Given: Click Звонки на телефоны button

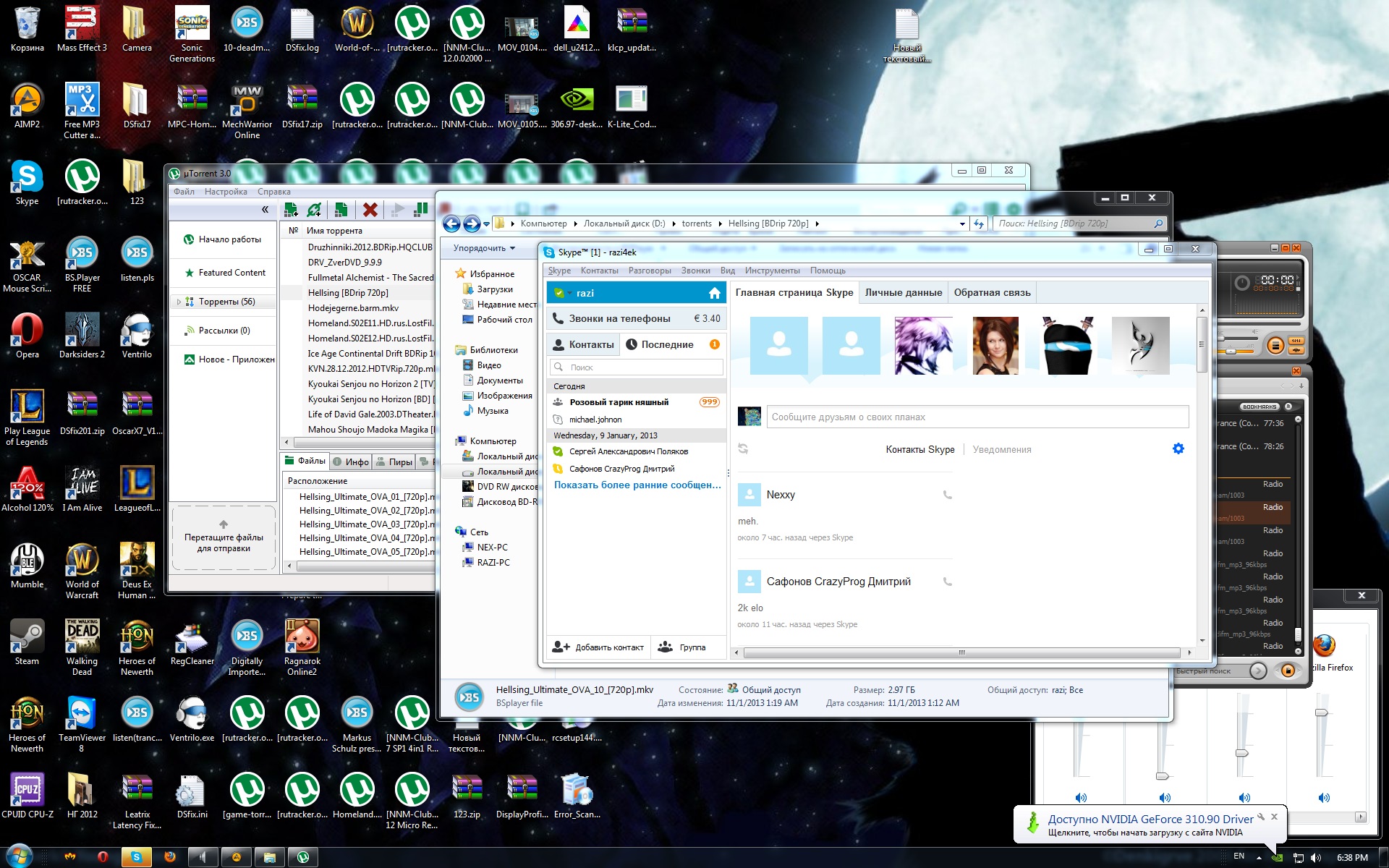Looking at the screenshot, I should tap(636, 318).
